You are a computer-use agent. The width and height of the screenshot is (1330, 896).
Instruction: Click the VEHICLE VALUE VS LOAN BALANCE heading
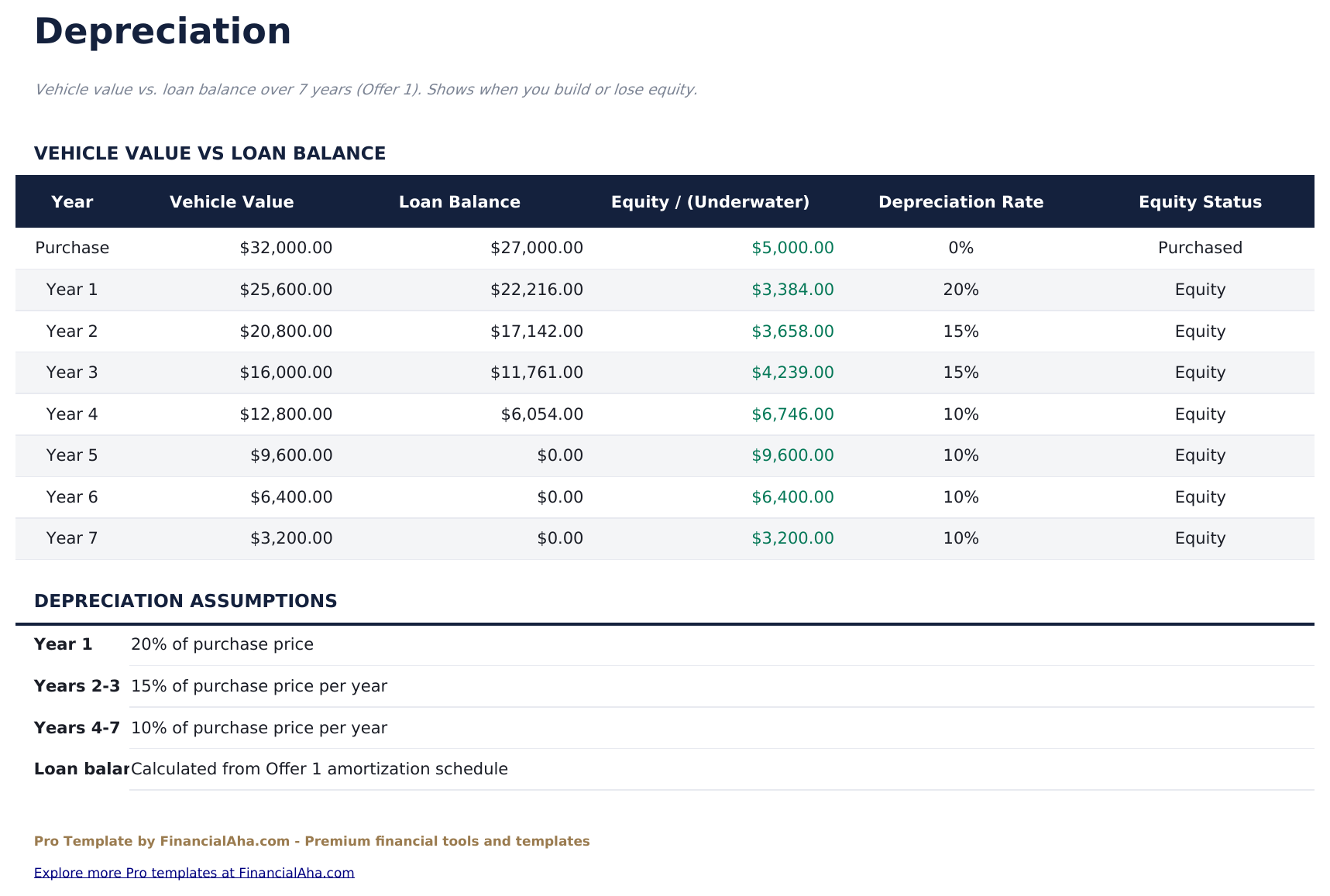tap(209, 153)
